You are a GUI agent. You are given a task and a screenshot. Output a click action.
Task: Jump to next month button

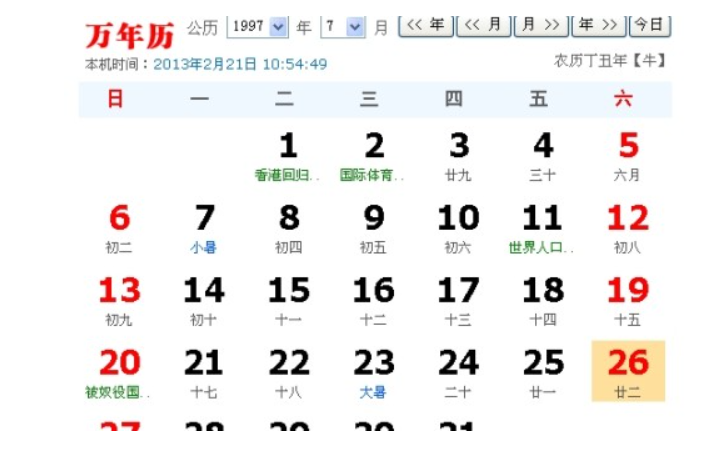point(540,26)
